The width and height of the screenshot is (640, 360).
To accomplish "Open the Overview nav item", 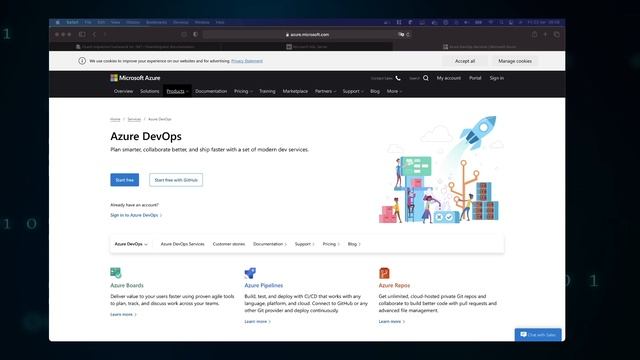I will [123, 91].
